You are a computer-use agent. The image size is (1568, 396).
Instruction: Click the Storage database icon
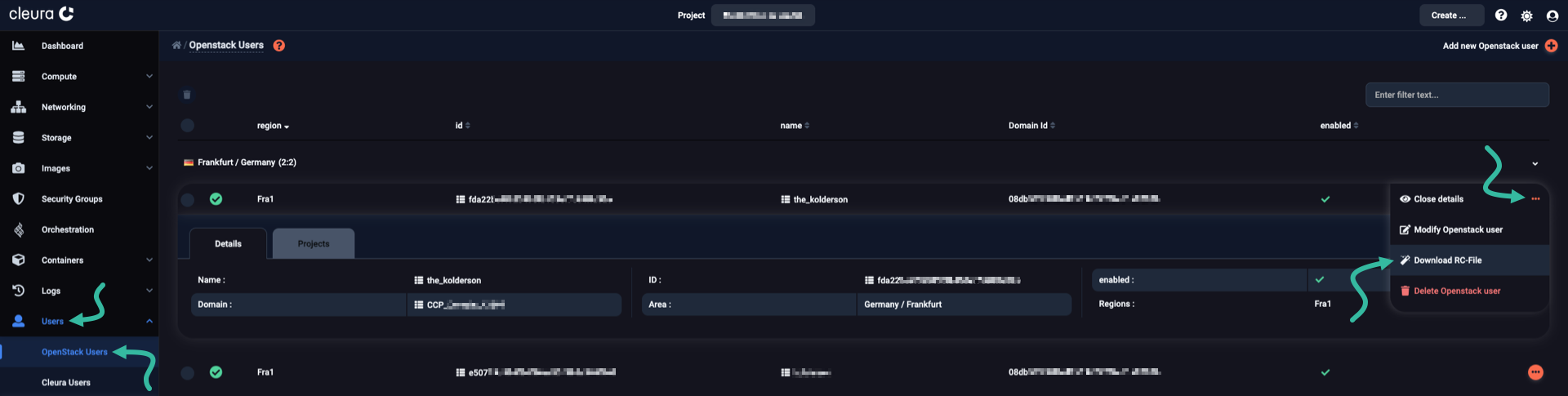[18, 137]
